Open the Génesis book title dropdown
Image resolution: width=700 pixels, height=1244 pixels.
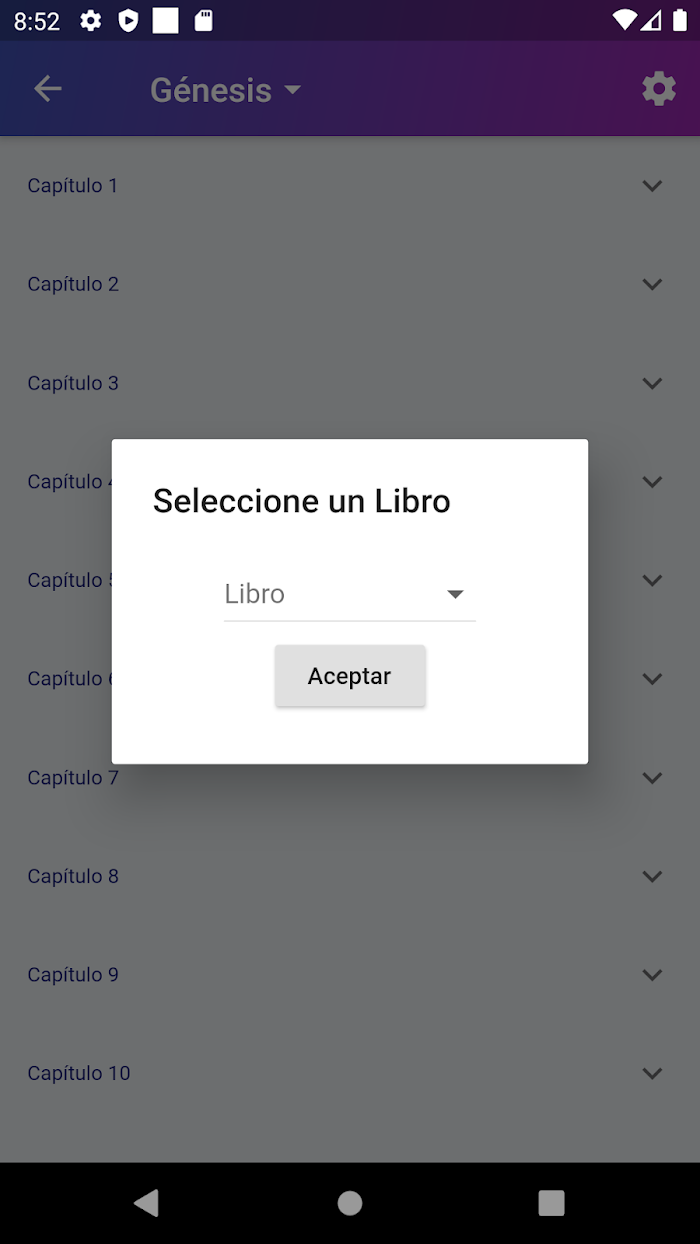tap(225, 90)
